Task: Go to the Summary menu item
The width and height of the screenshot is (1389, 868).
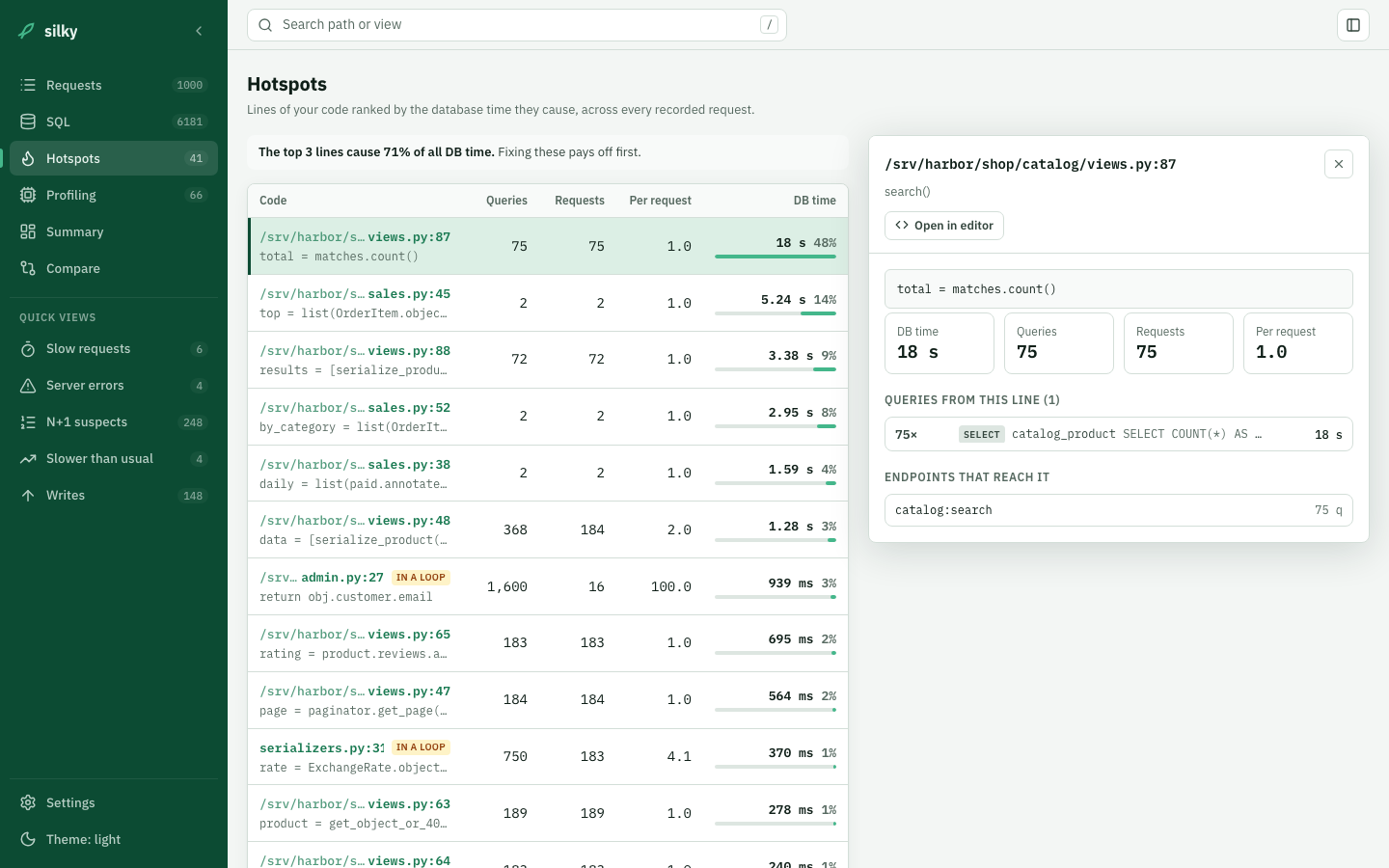Action: (114, 231)
